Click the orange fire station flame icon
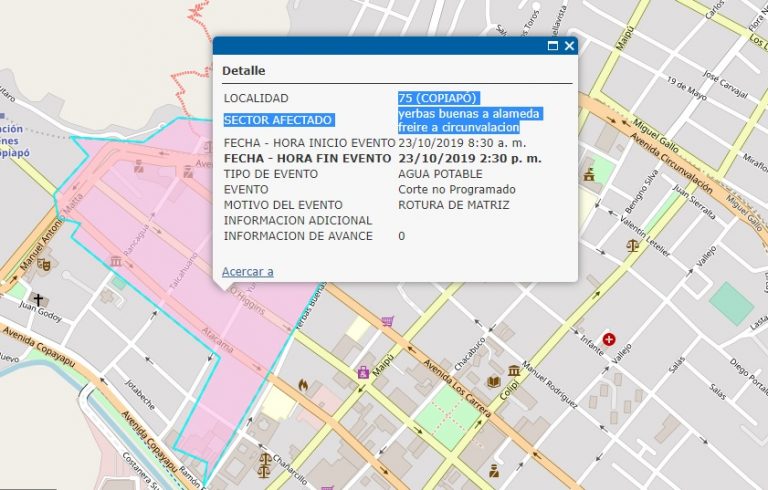768x490 pixels. pos(304,382)
